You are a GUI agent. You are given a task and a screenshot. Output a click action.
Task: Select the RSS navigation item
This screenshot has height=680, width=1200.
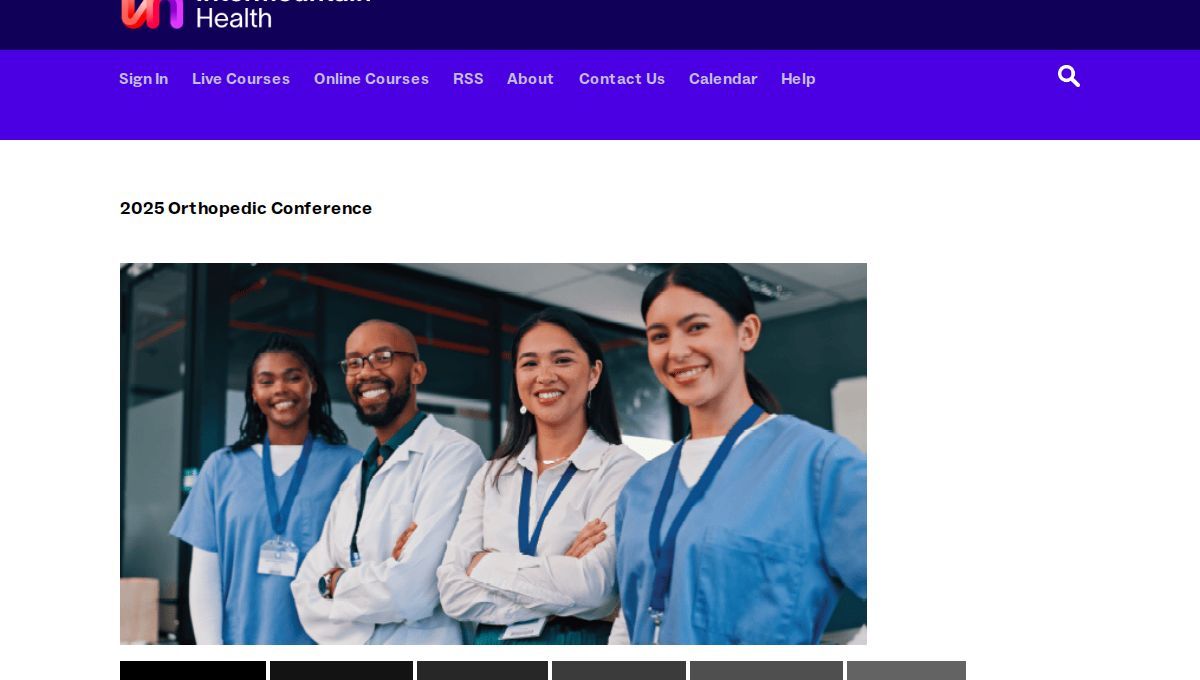click(468, 79)
